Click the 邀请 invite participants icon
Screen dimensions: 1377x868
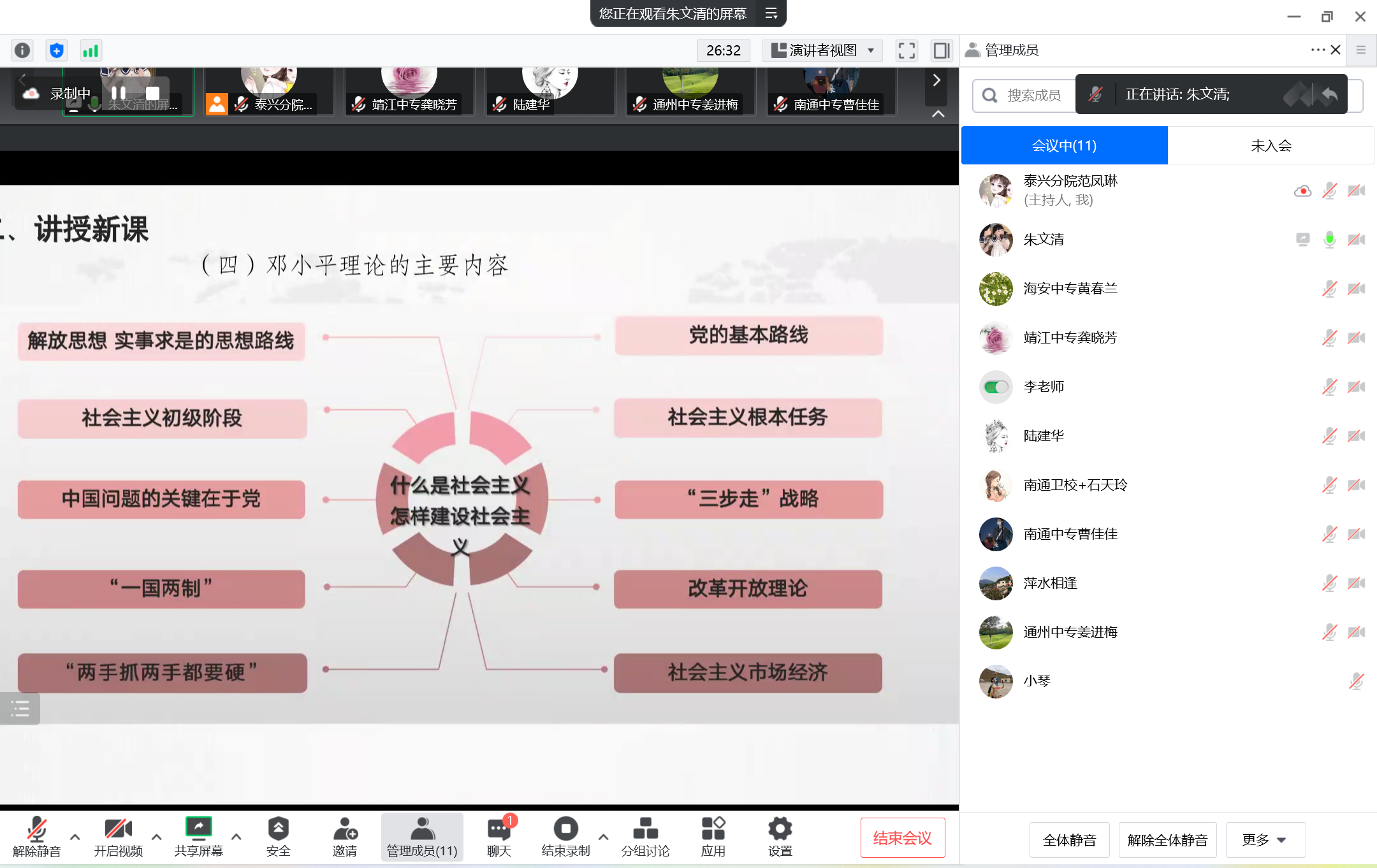(345, 829)
